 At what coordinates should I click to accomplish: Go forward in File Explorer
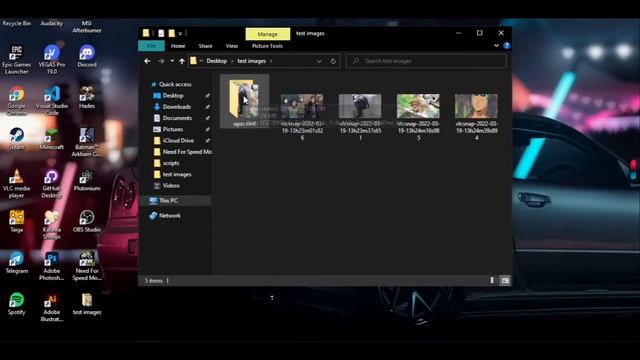161,61
